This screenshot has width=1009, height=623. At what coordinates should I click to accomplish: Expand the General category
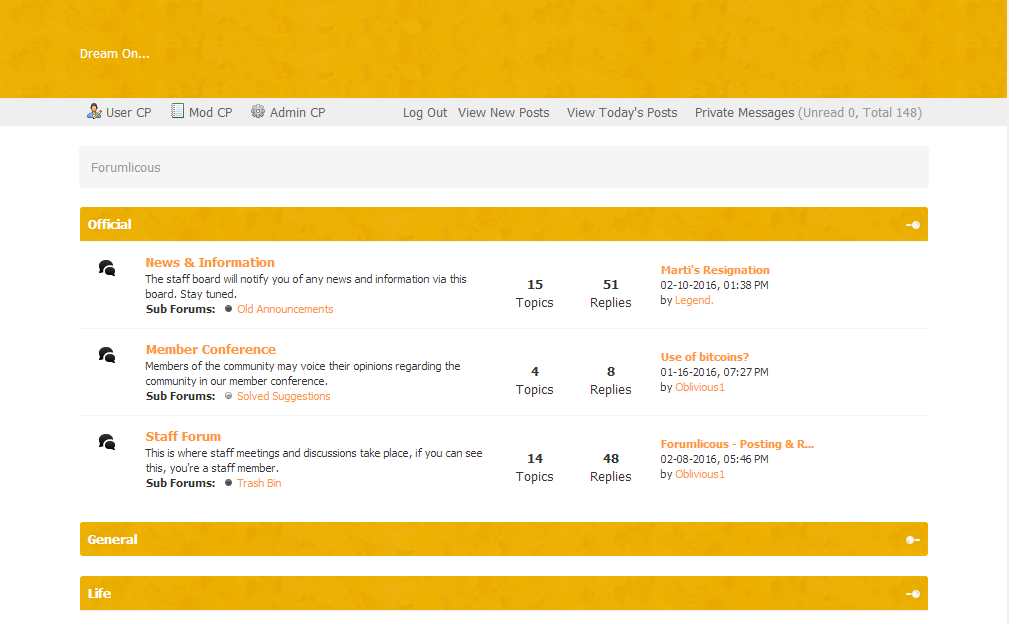[x=912, y=540]
